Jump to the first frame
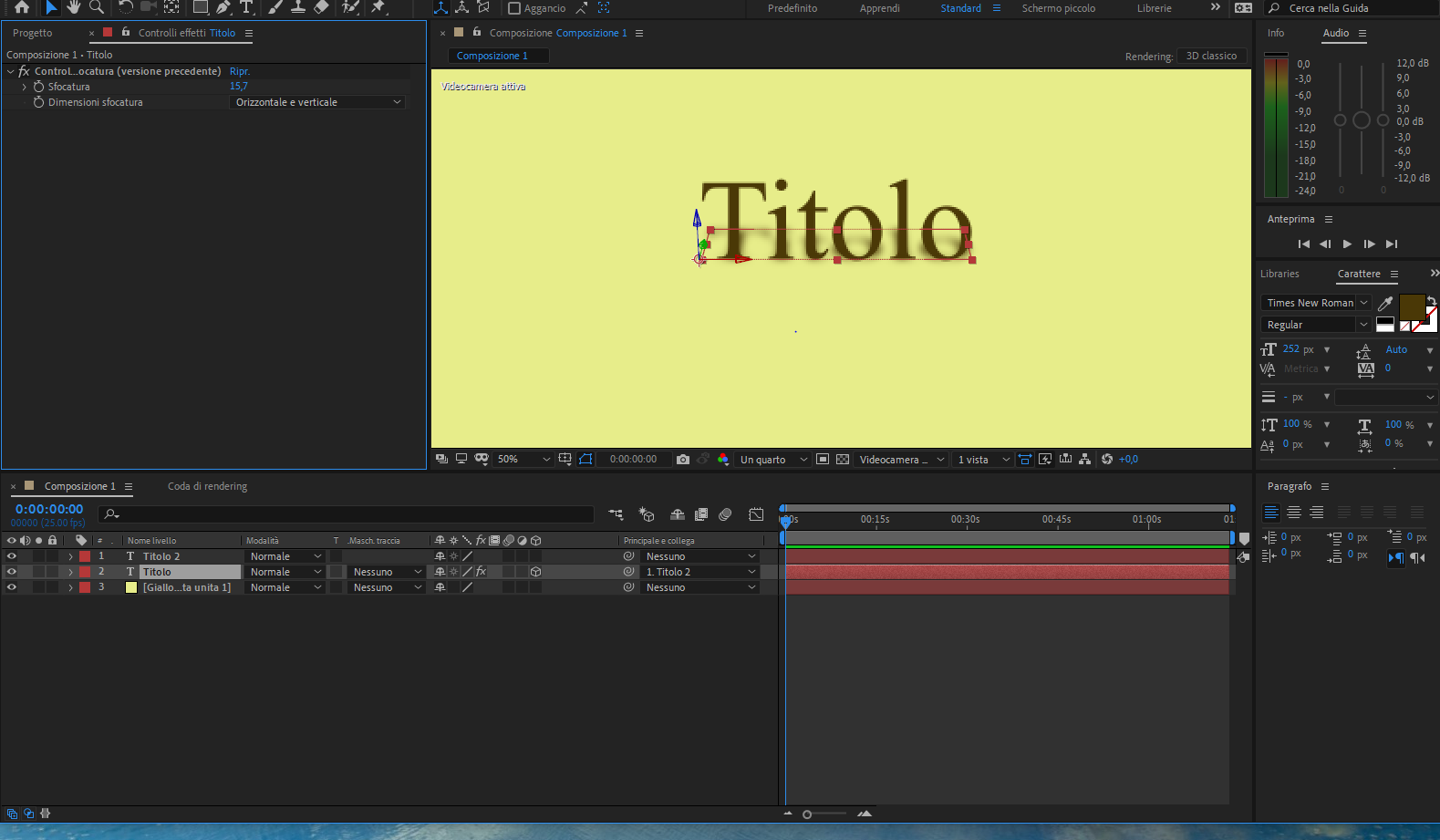 pyautogui.click(x=1303, y=244)
